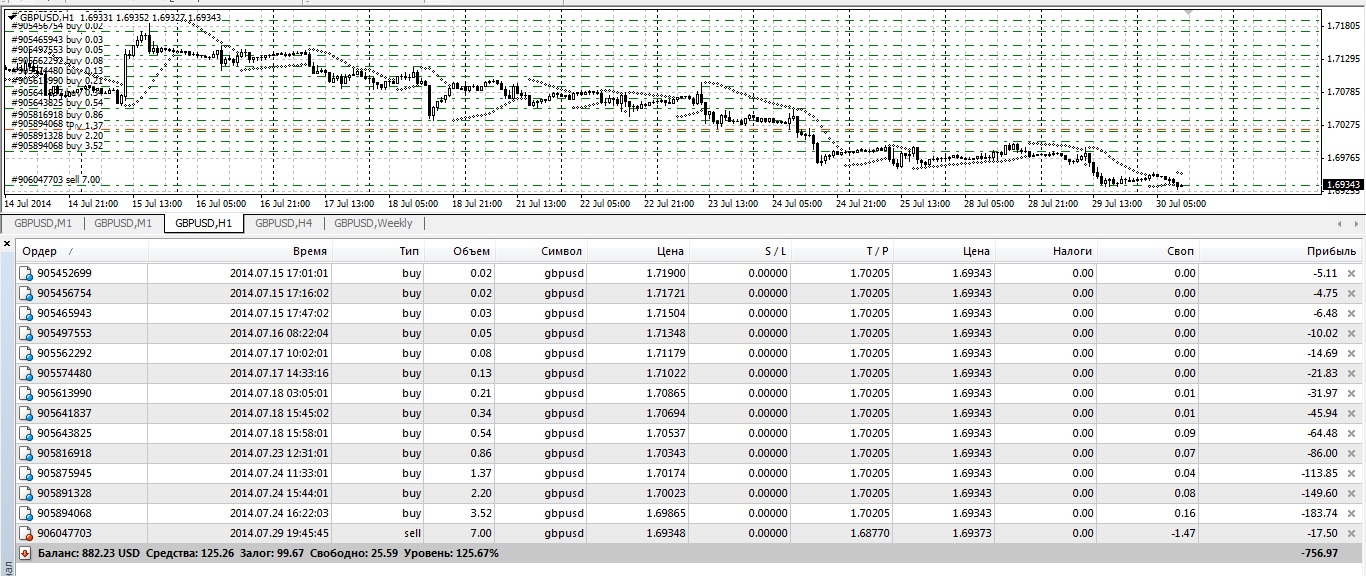
Task: Close the sell order with -17.50 profit
Action: (1354, 533)
